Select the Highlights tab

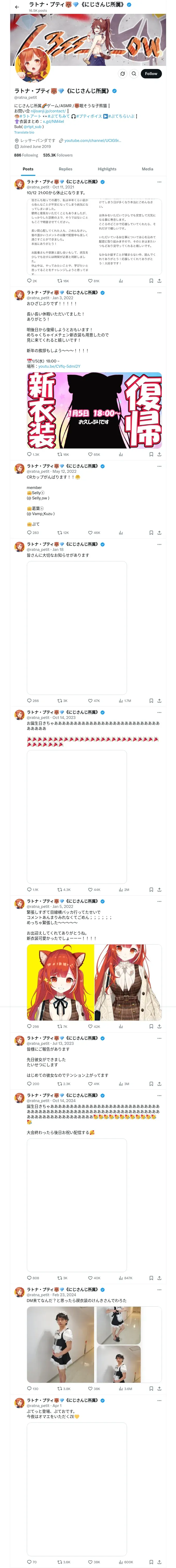(107, 169)
